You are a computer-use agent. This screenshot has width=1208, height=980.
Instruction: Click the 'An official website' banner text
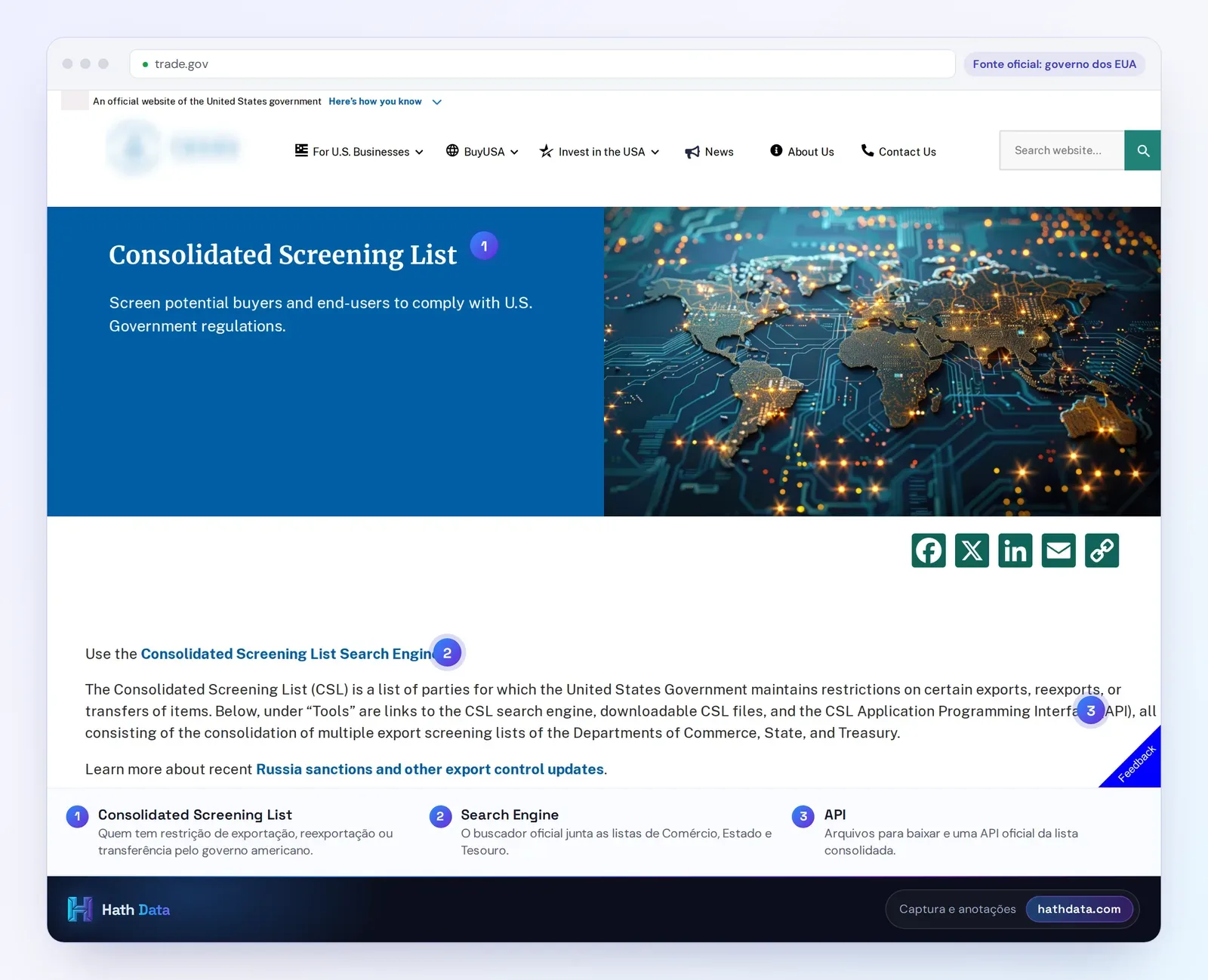pyautogui.click(x=207, y=101)
